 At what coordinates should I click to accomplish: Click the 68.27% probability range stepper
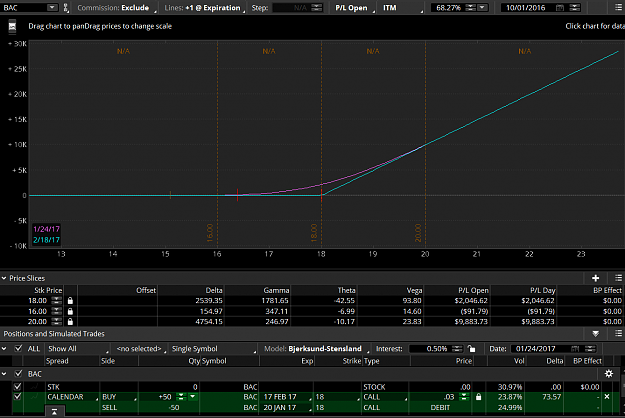coord(470,8)
